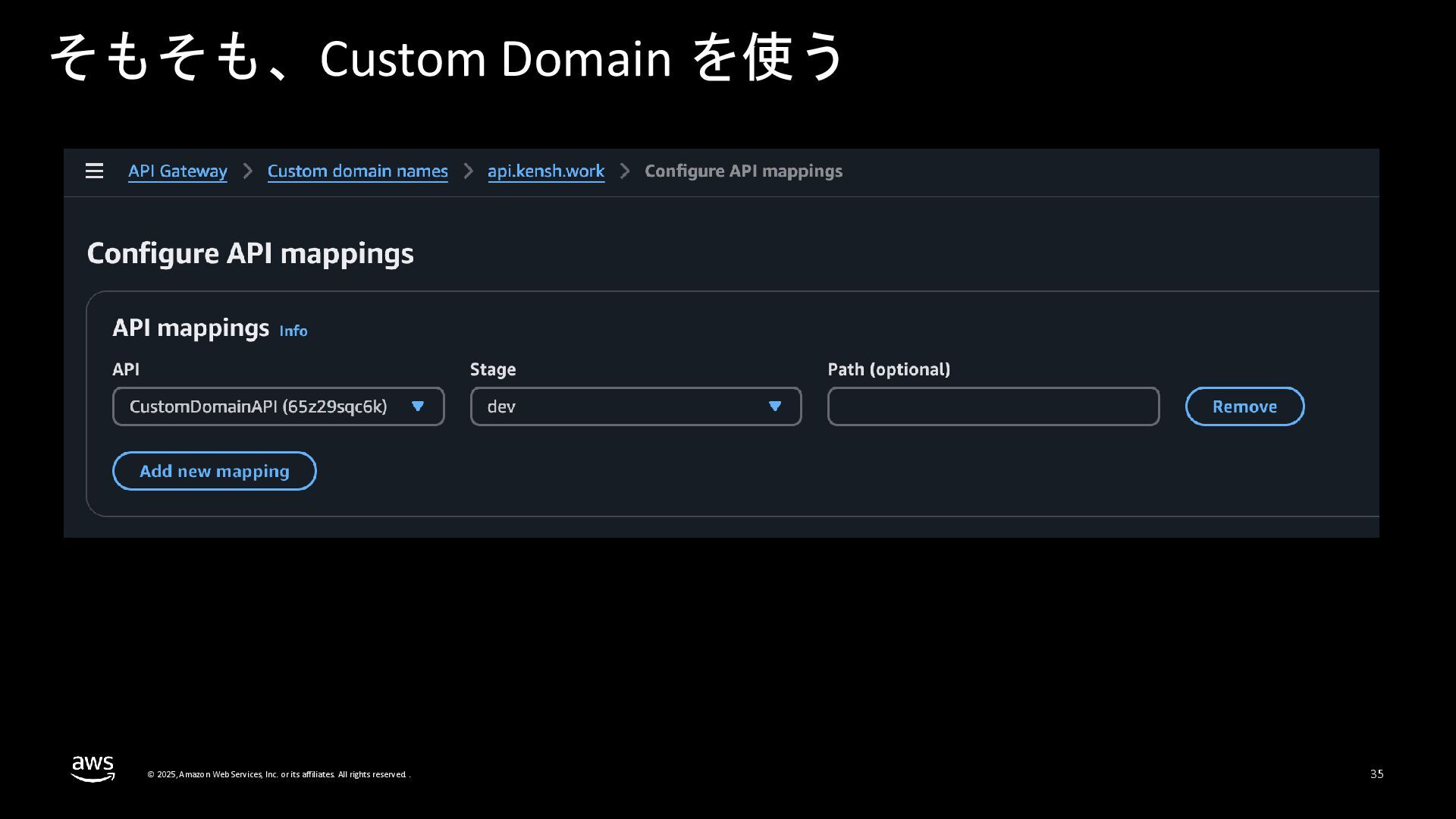Click chevron after Custom domain names
Screen dimensions: 1456x819
[x=468, y=171]
